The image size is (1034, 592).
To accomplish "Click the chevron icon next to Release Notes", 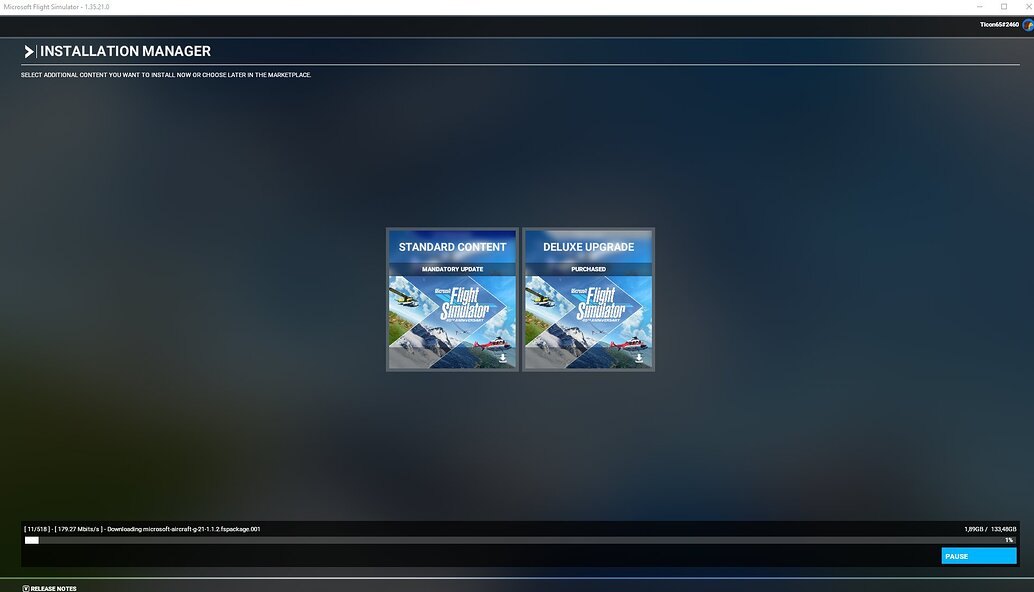I will tap(24, 588).
